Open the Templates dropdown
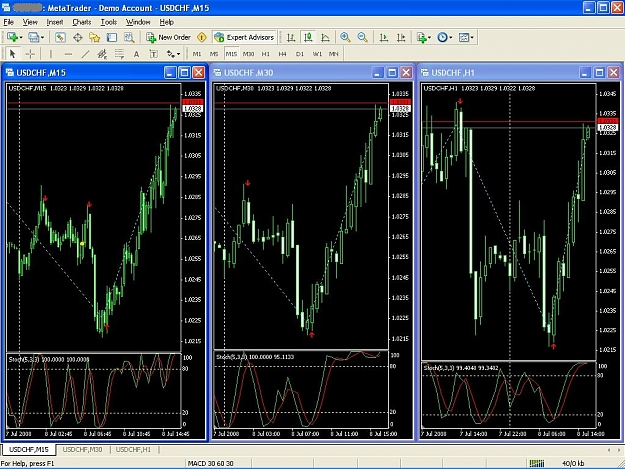Viewport: 625px width, 469px height. point(466,37)
